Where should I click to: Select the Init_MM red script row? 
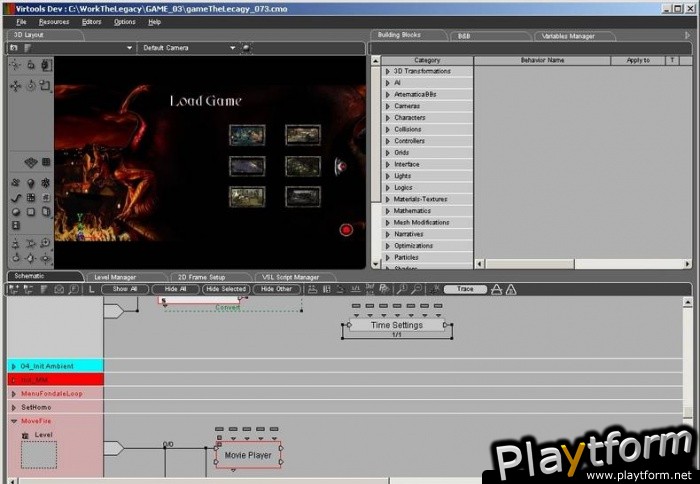coord(55,380)
